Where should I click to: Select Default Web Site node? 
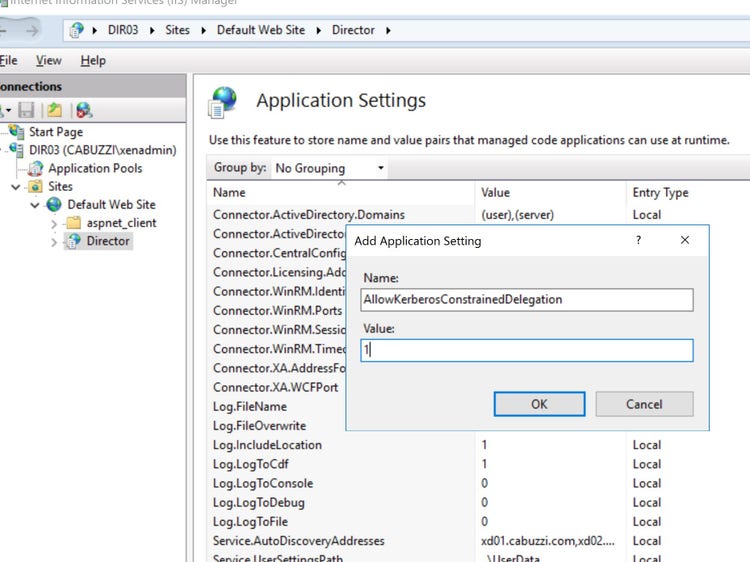(111, 205)
